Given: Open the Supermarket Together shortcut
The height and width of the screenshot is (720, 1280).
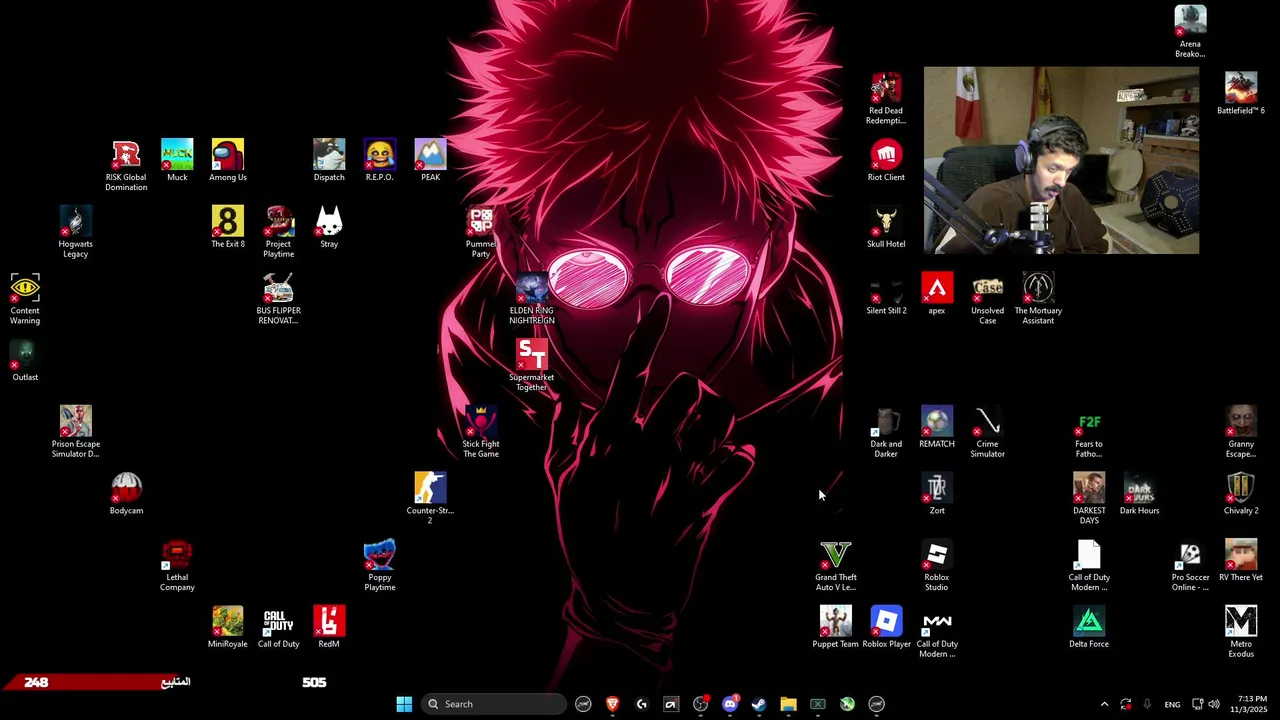Looking at the screenshot, I should 532,366.
